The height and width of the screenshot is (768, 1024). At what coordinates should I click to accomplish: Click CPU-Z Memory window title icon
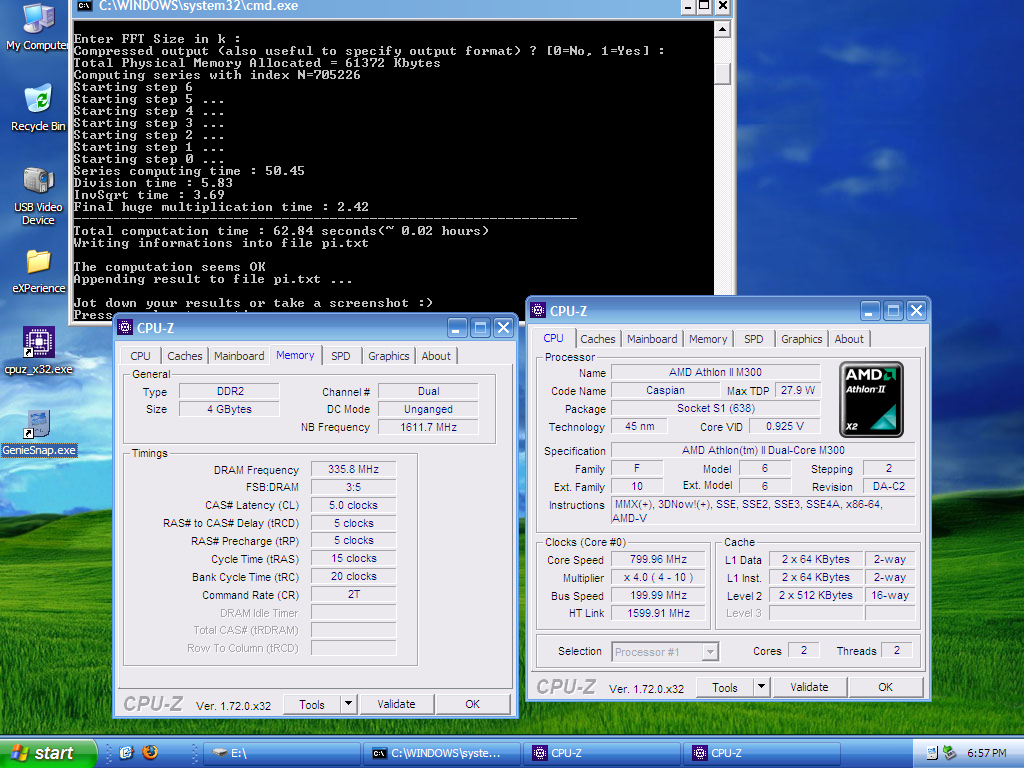pyautogui.click(x=125, y=327)
